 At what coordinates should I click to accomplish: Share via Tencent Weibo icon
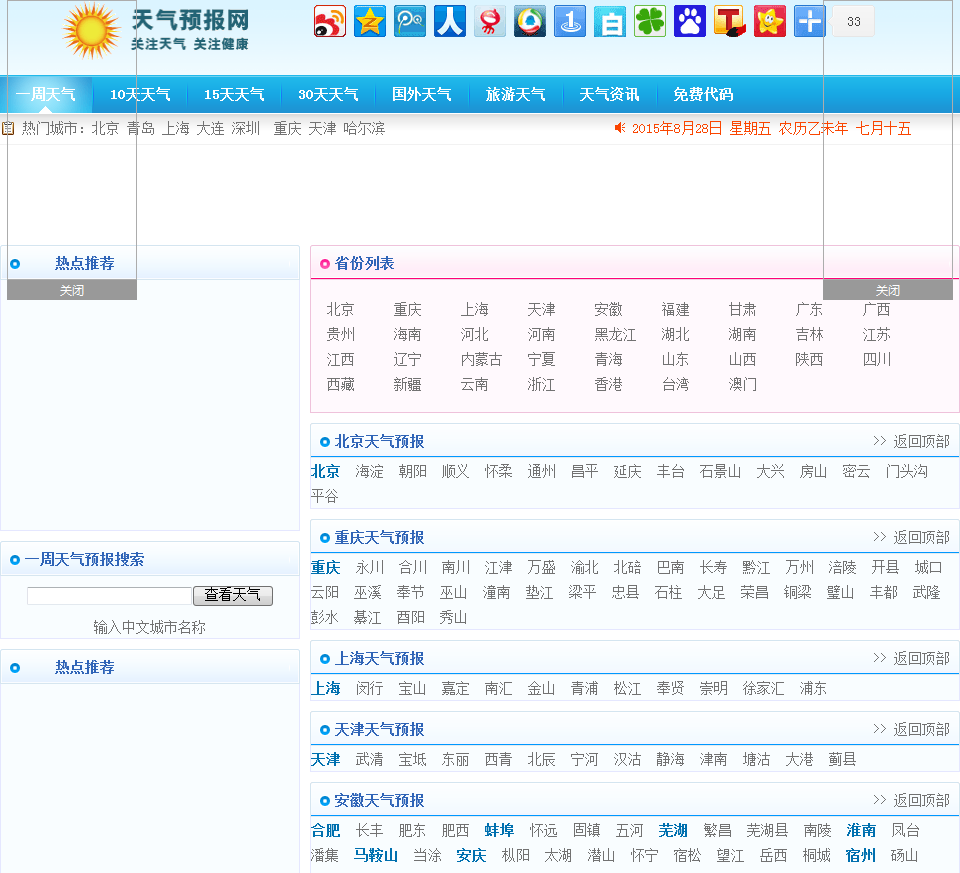coord(410,21)
